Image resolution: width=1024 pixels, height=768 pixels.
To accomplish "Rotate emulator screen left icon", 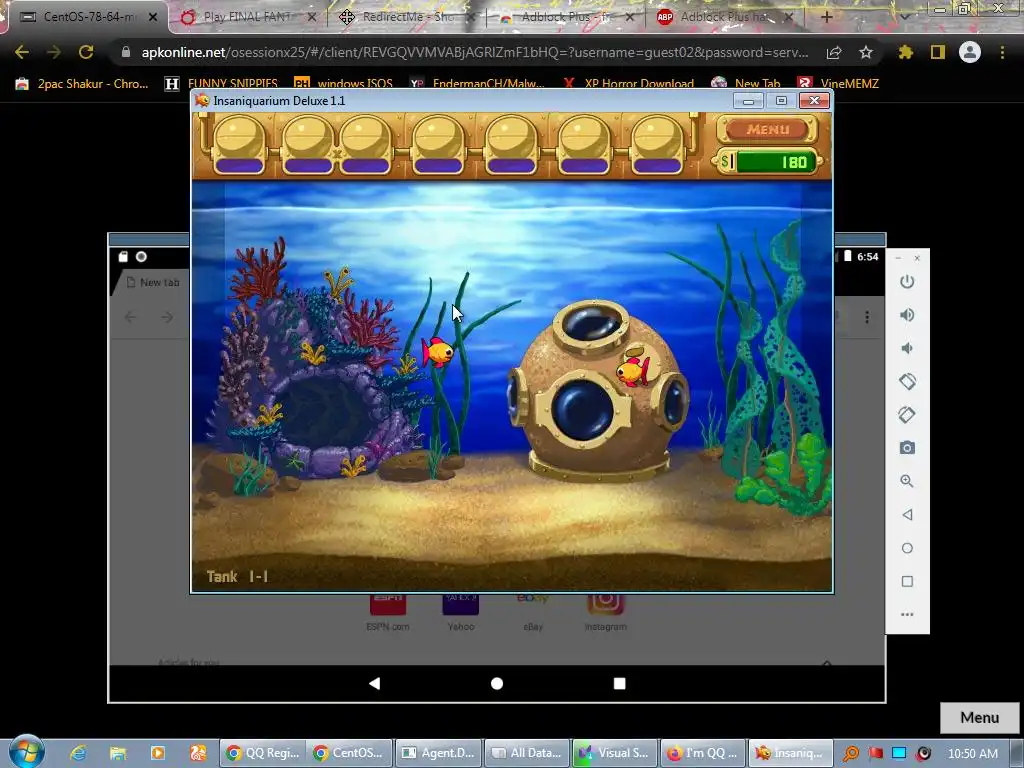I will (x=907, y=381).
